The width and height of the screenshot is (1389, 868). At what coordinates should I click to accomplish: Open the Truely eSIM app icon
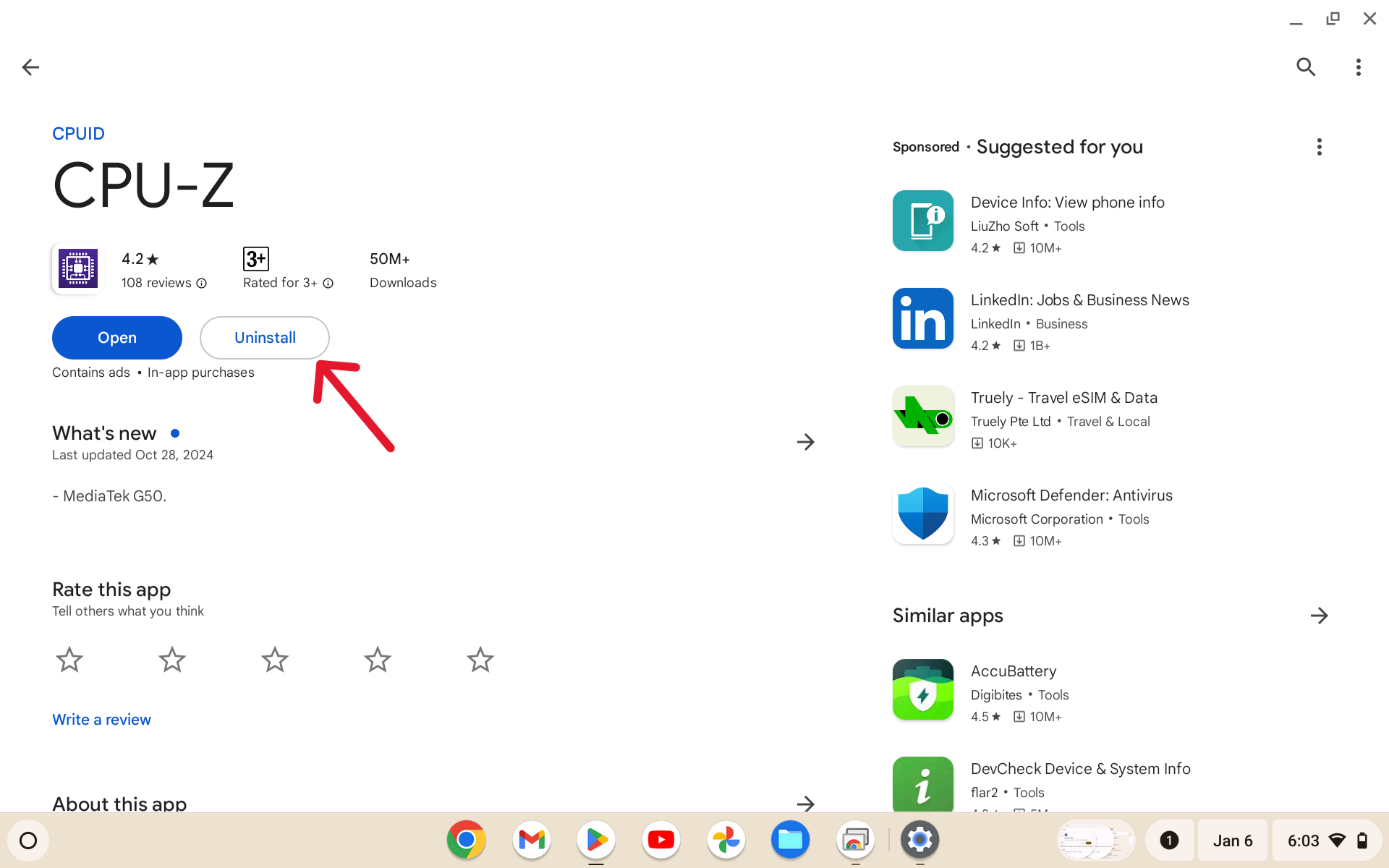923,416
